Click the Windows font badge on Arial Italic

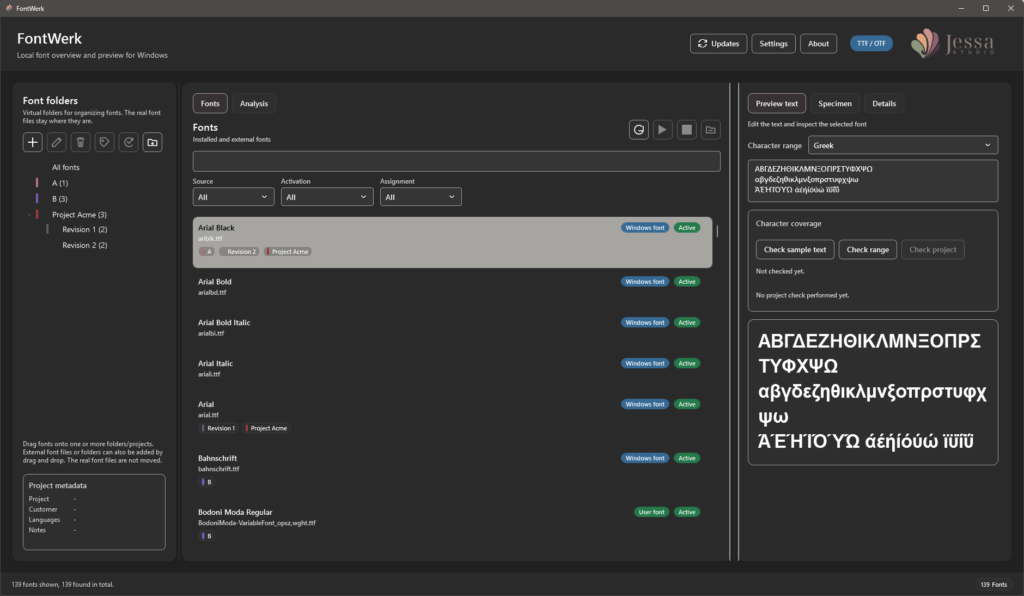click(x=645, y=364)
